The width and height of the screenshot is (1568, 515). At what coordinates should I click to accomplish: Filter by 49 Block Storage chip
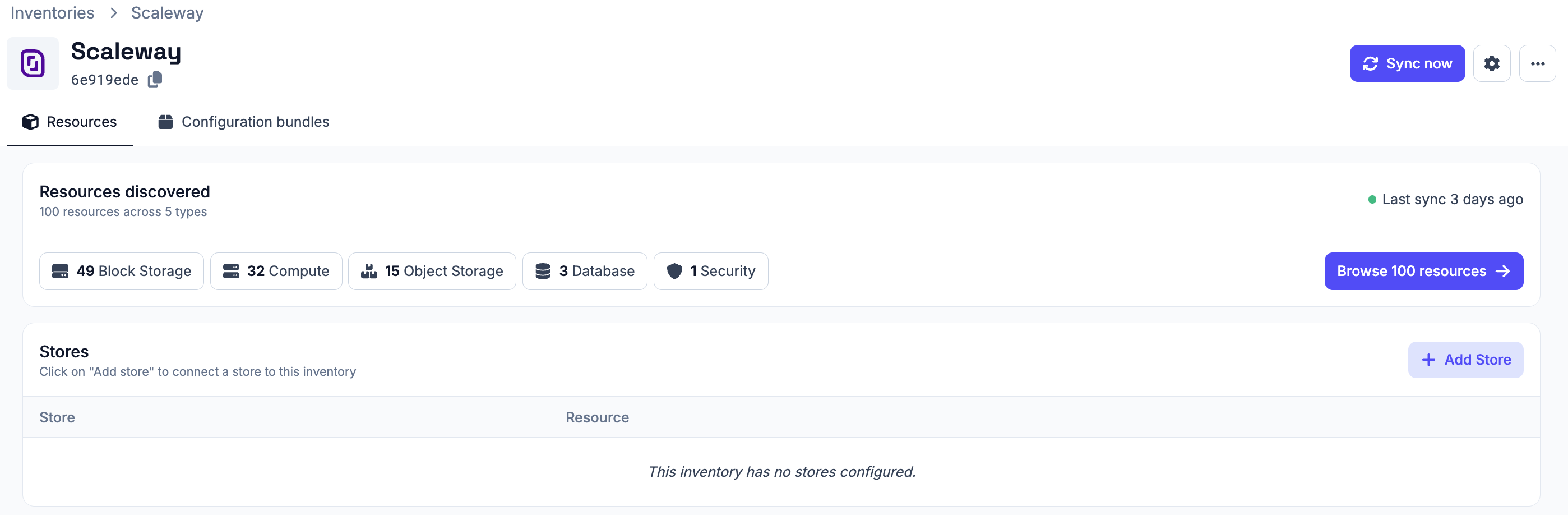[x=122, y=271]
